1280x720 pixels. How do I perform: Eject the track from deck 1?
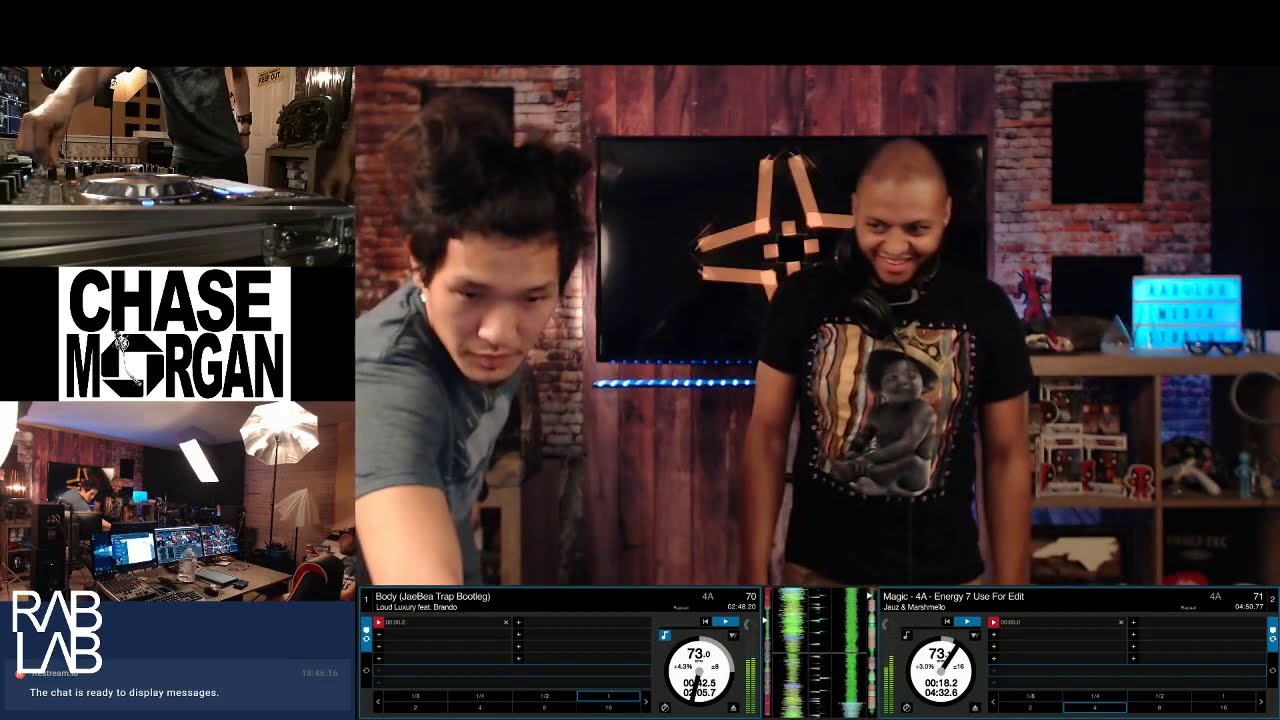tap(733, 708)
